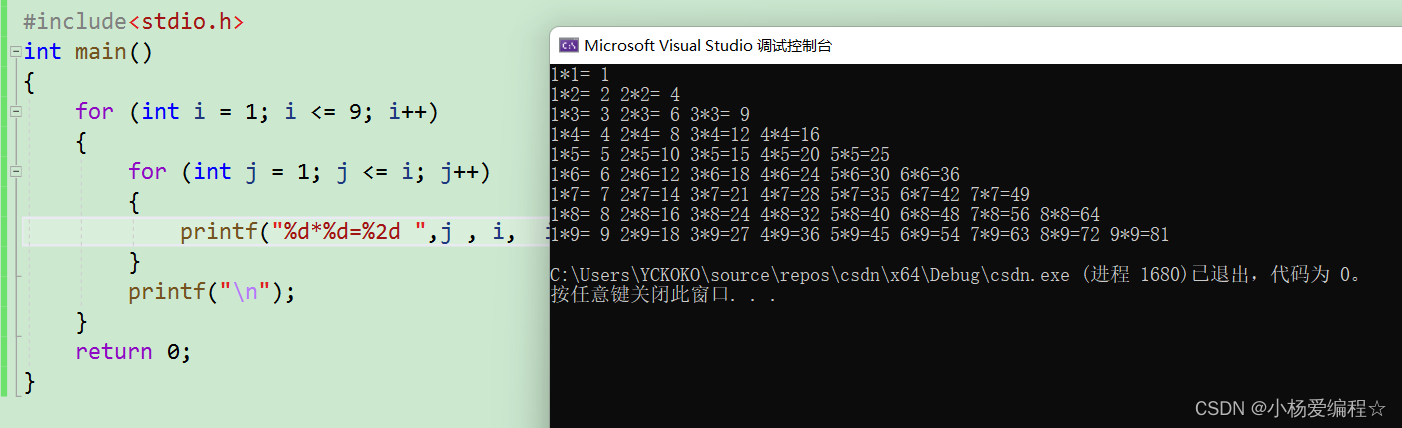Click the return 0; statement
The width and height of the screenshot is (1402, 428).
point(132,351)
